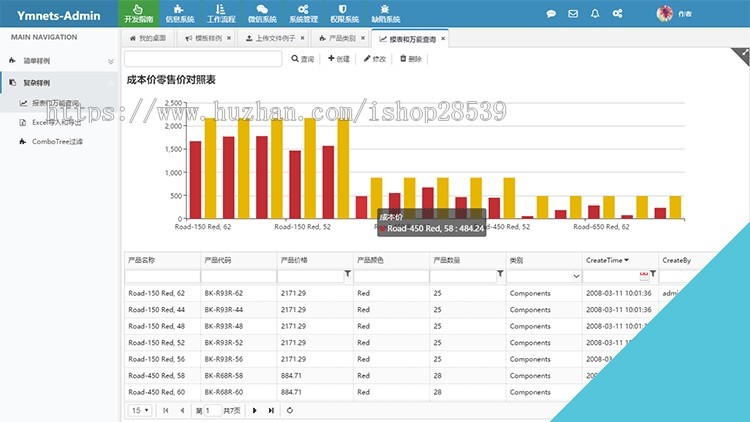Click the product name filter input
The height and width of the screenshot is (422, 750).
click(162, 276)
